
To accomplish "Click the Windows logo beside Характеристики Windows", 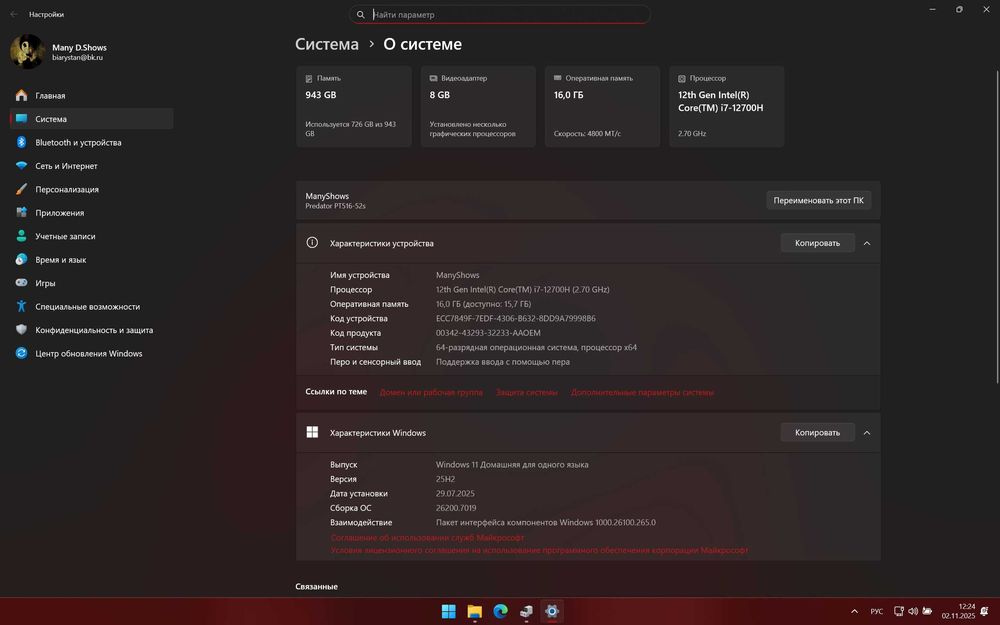I will click(312, 432).
